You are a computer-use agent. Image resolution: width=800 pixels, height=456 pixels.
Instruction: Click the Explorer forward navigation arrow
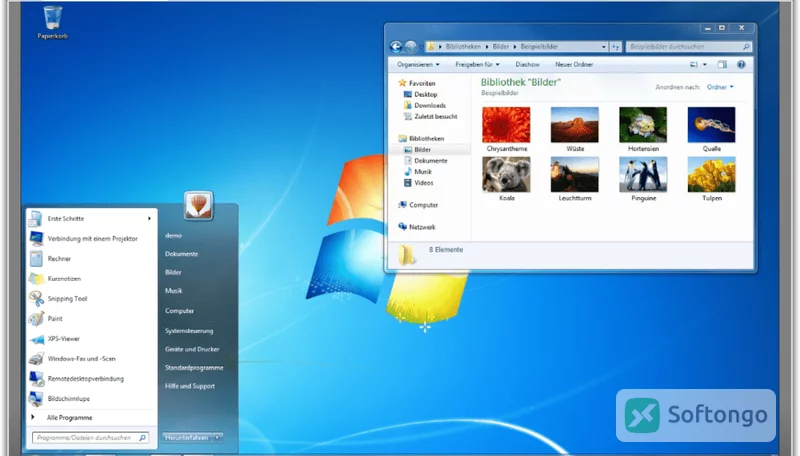click(x=411, y=47)
